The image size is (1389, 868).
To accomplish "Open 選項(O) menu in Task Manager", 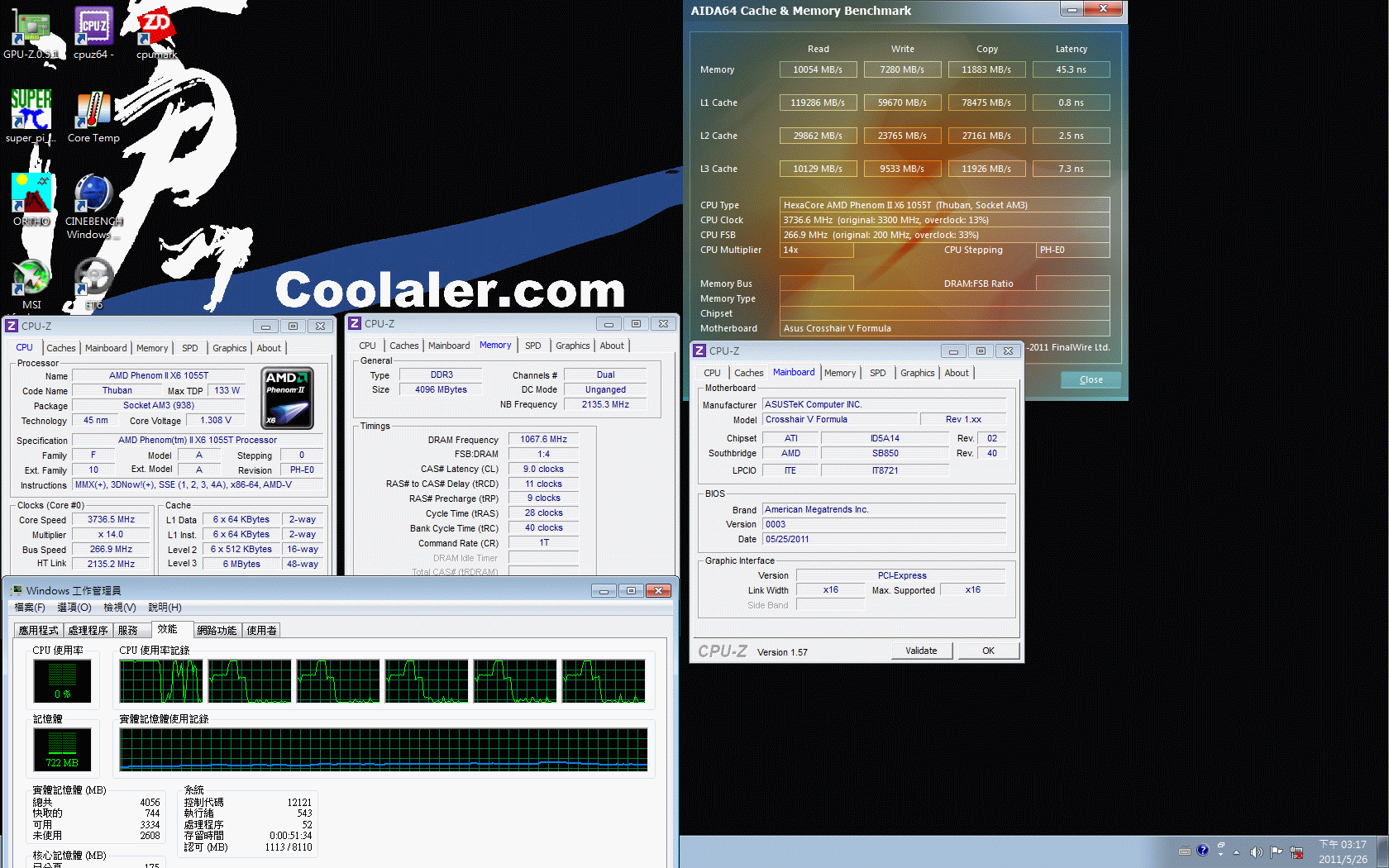I will coord(74,608).
